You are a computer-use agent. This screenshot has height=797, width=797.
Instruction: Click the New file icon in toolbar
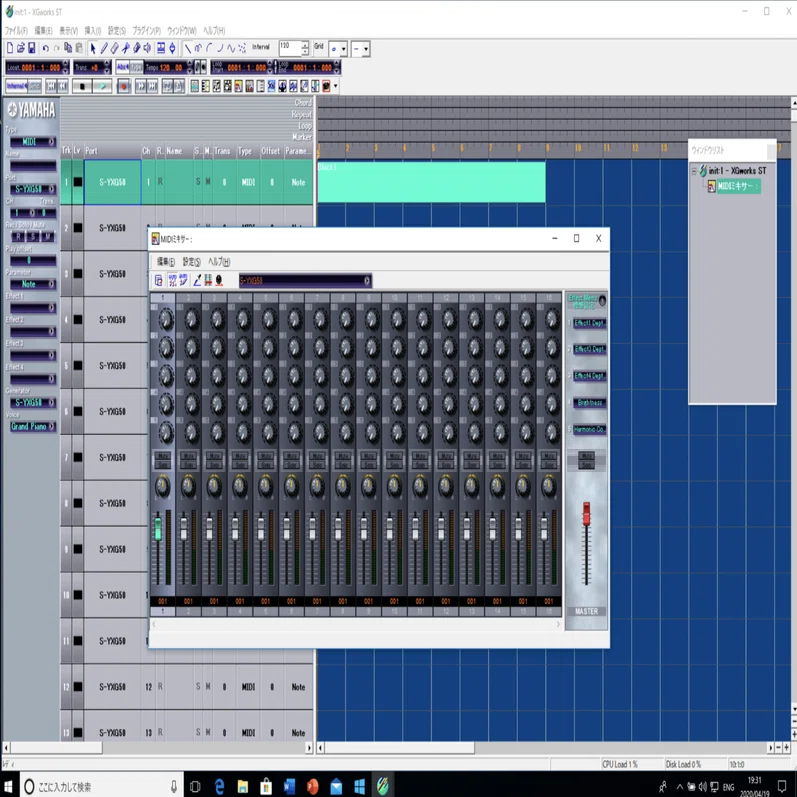(x=10, y=48)
